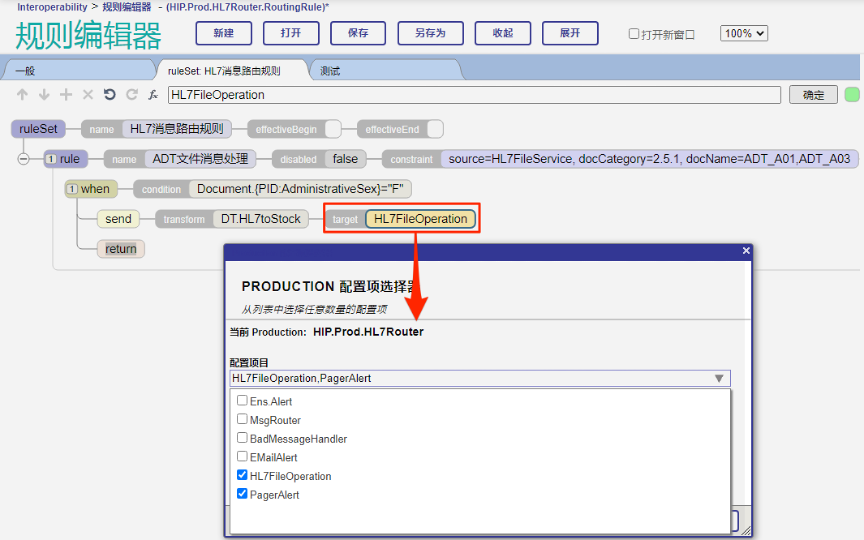The height and width of the screenshot is (540, 864).
Task: Click the undo arrow icon
Action: click(x=110, y=95)
